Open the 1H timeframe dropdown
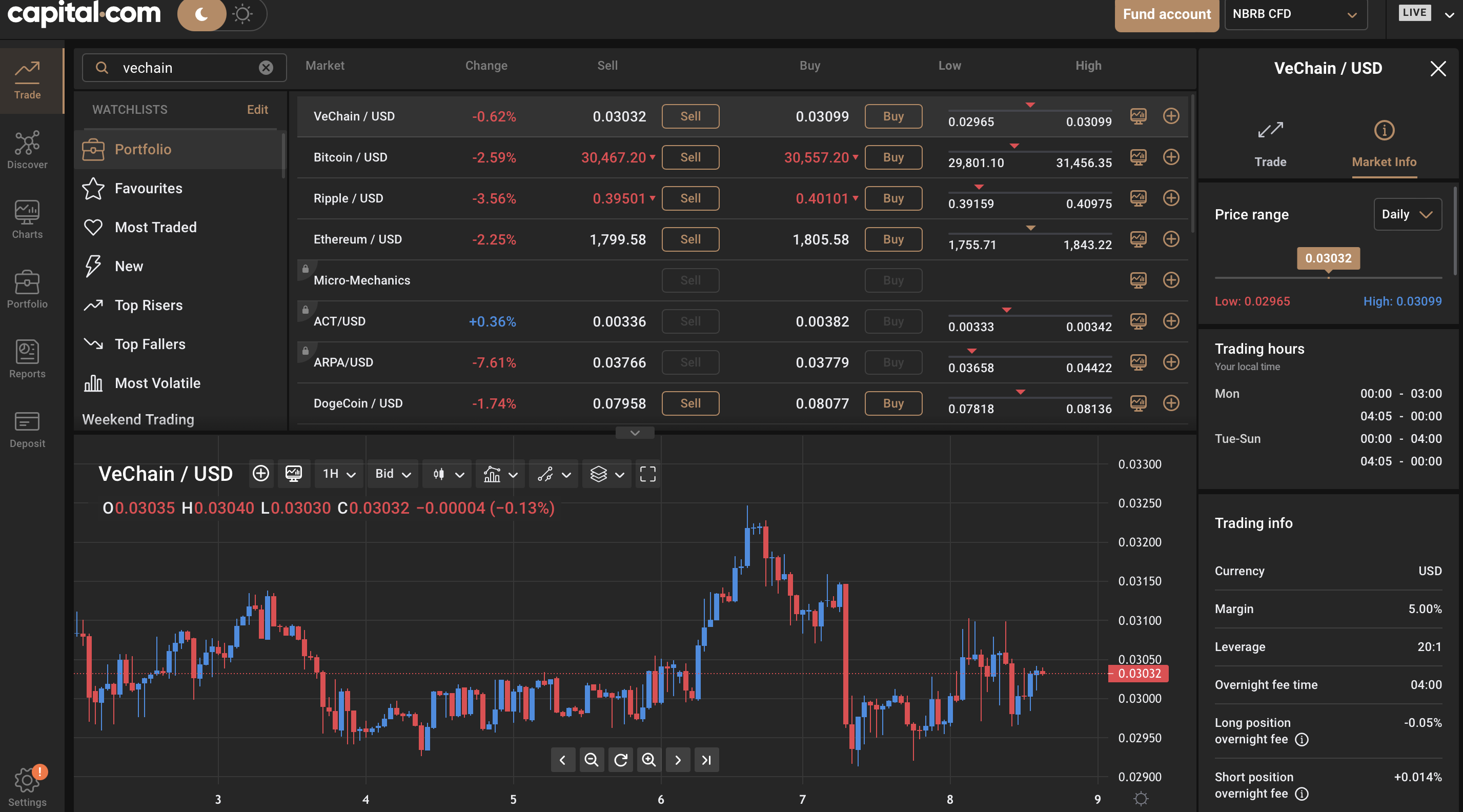Screen dimensions: 1463x812 click(338, 474)
